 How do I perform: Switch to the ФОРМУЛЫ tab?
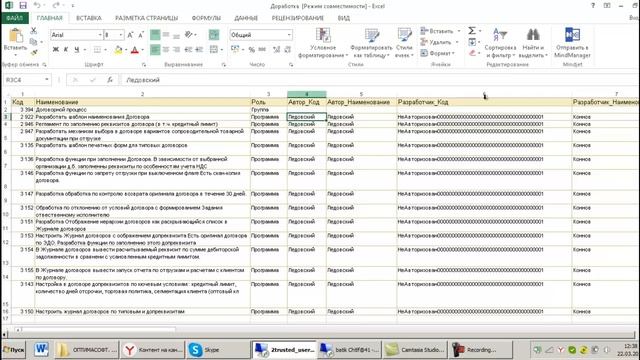pos(206,18)
